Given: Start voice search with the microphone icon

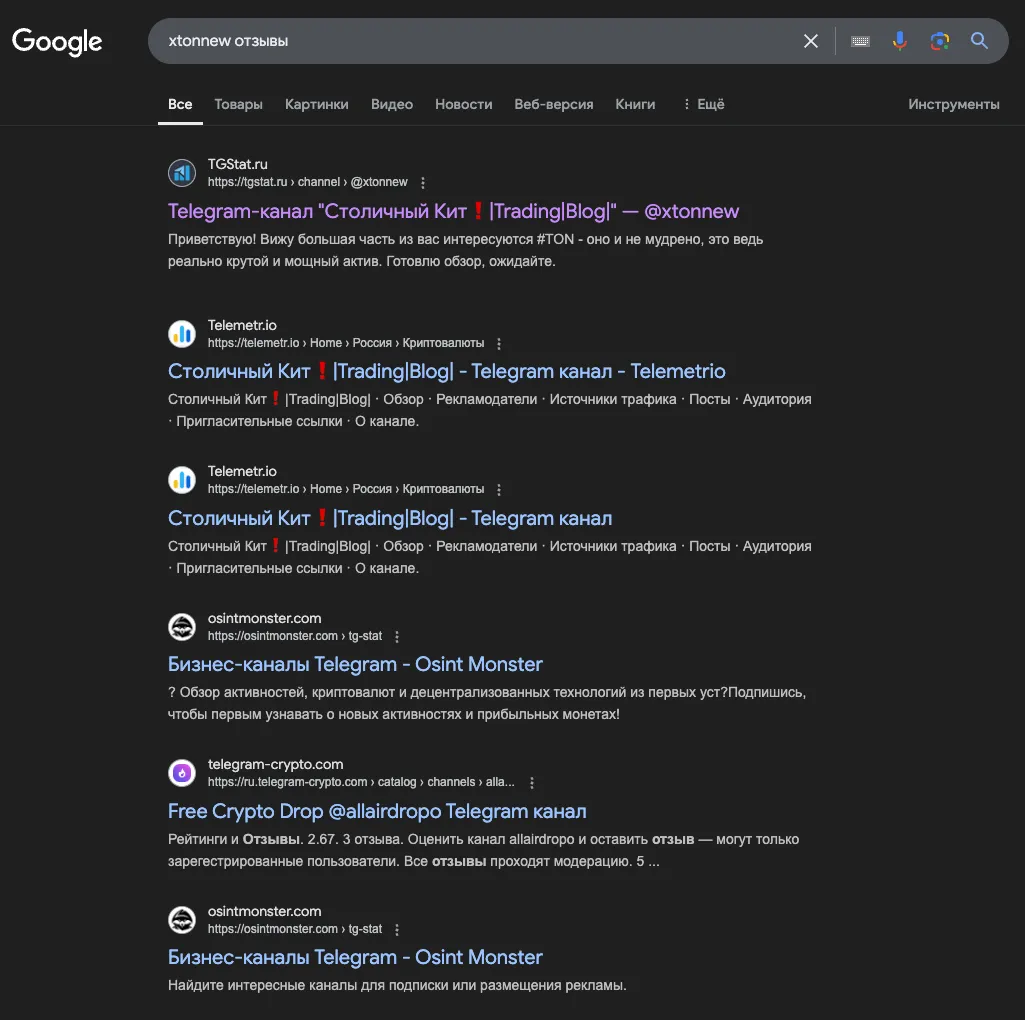Looking at the screenshot, I should (x=899, y=41).
